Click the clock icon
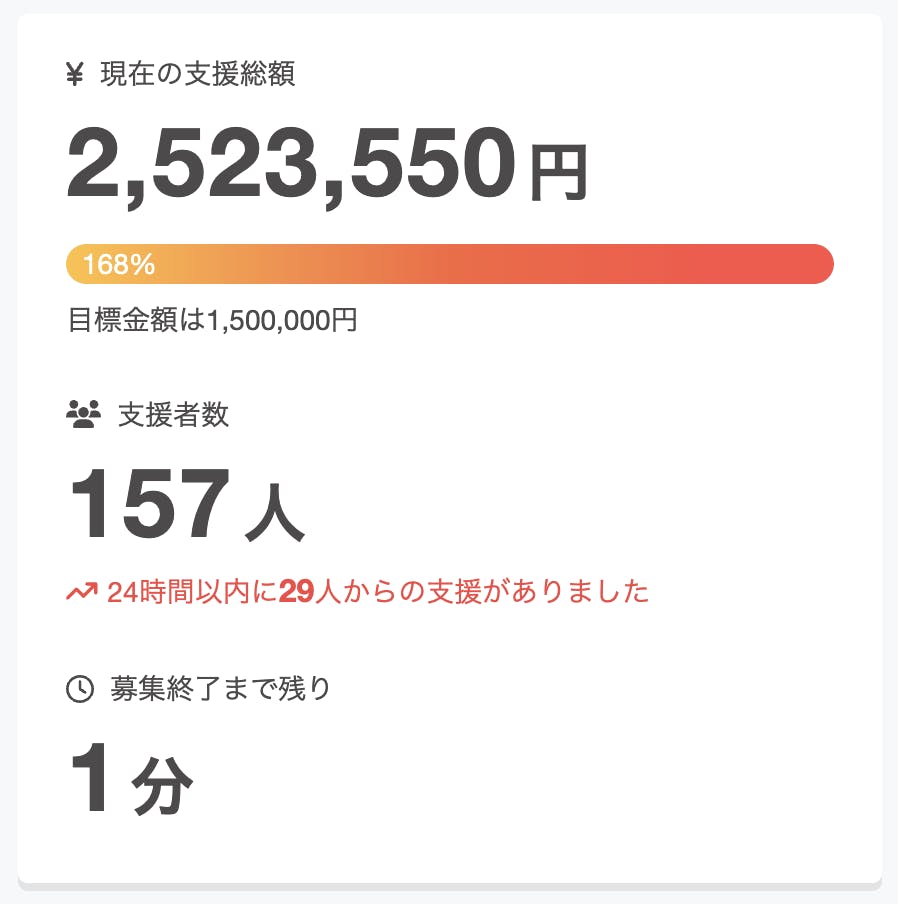898x904 pixels. point(79,689)
